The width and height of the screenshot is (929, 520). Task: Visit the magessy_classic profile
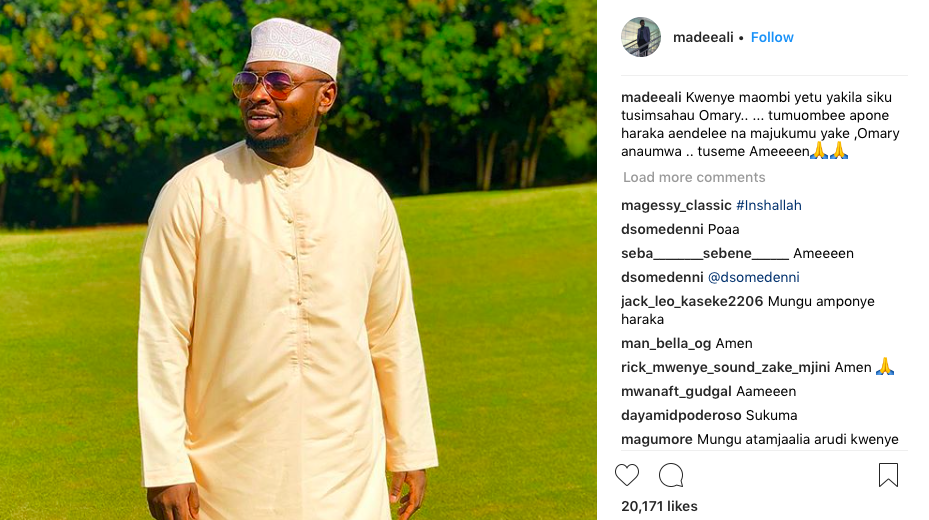676,206
